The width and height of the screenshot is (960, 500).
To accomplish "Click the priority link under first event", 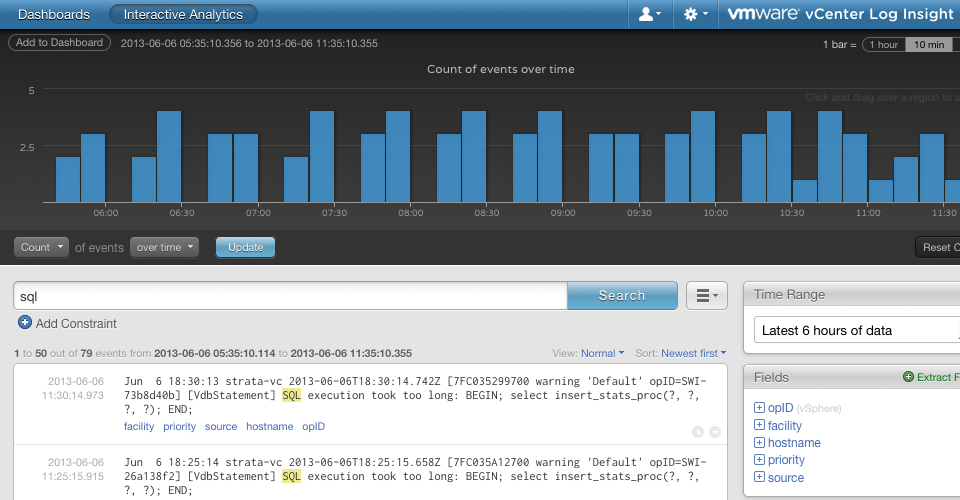I will (179, 427).
